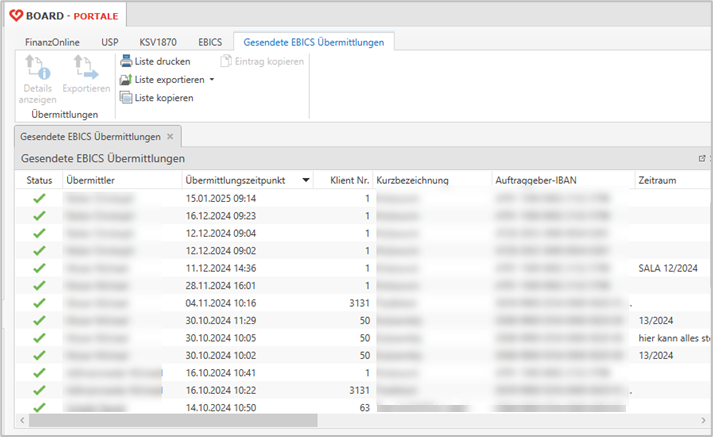713x437 pixels.
Task: Switch to the USP tab
Action: (110, 42)
